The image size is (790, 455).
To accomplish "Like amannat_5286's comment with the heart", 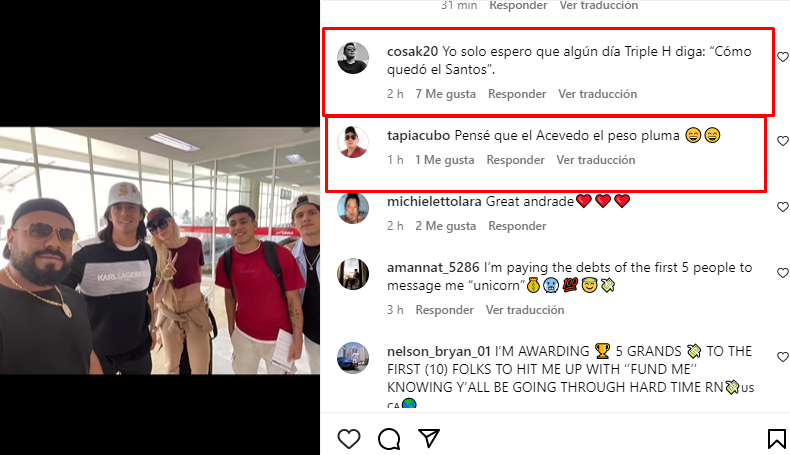I will (782, 273).
